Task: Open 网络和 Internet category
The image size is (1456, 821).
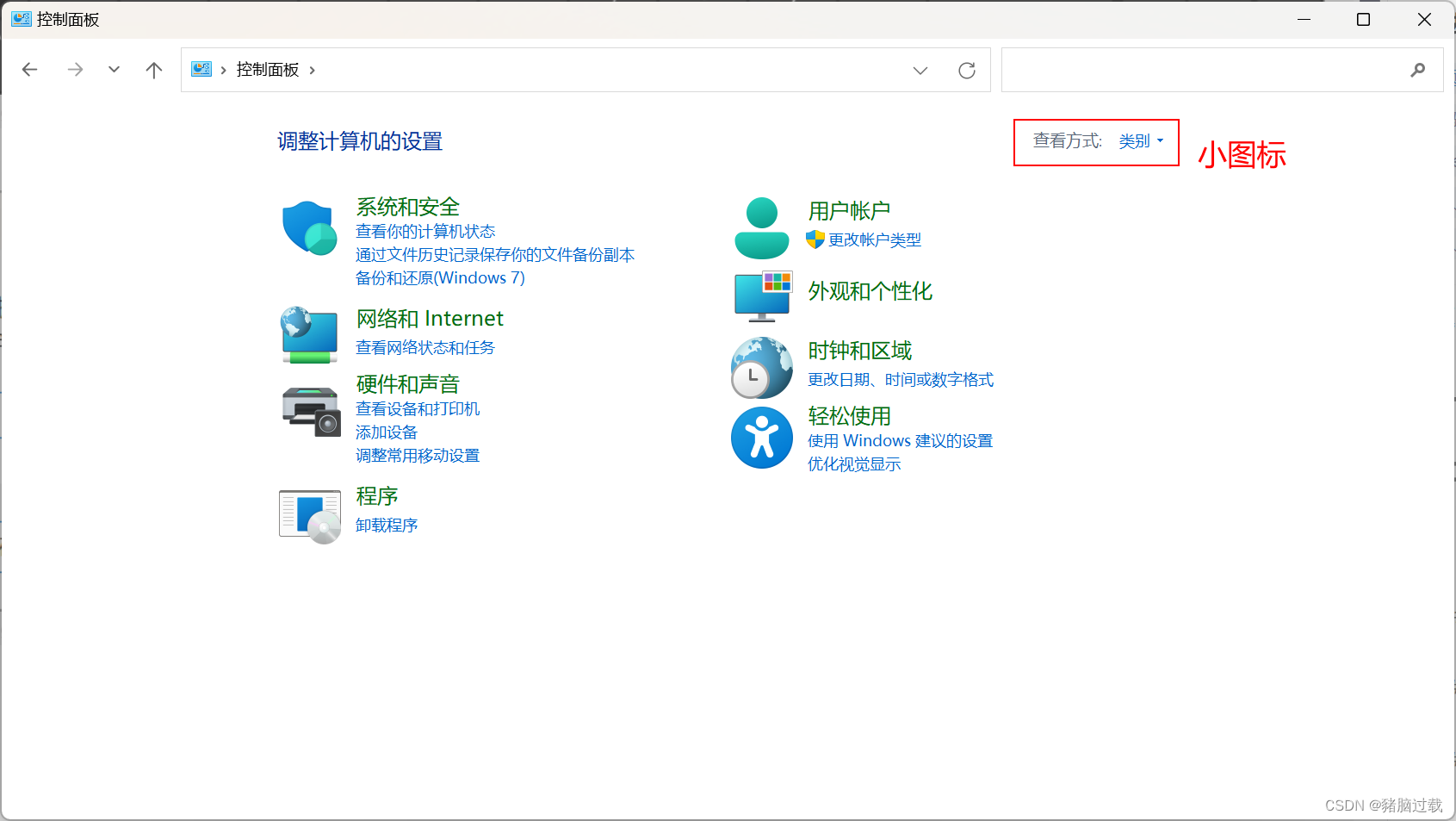Action: pos(430,319)
